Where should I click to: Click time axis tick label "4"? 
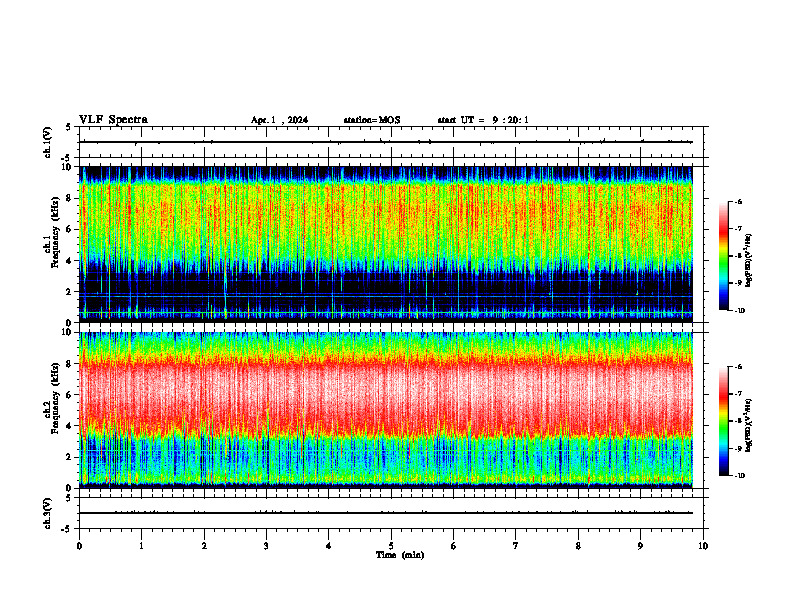(329, 546)
